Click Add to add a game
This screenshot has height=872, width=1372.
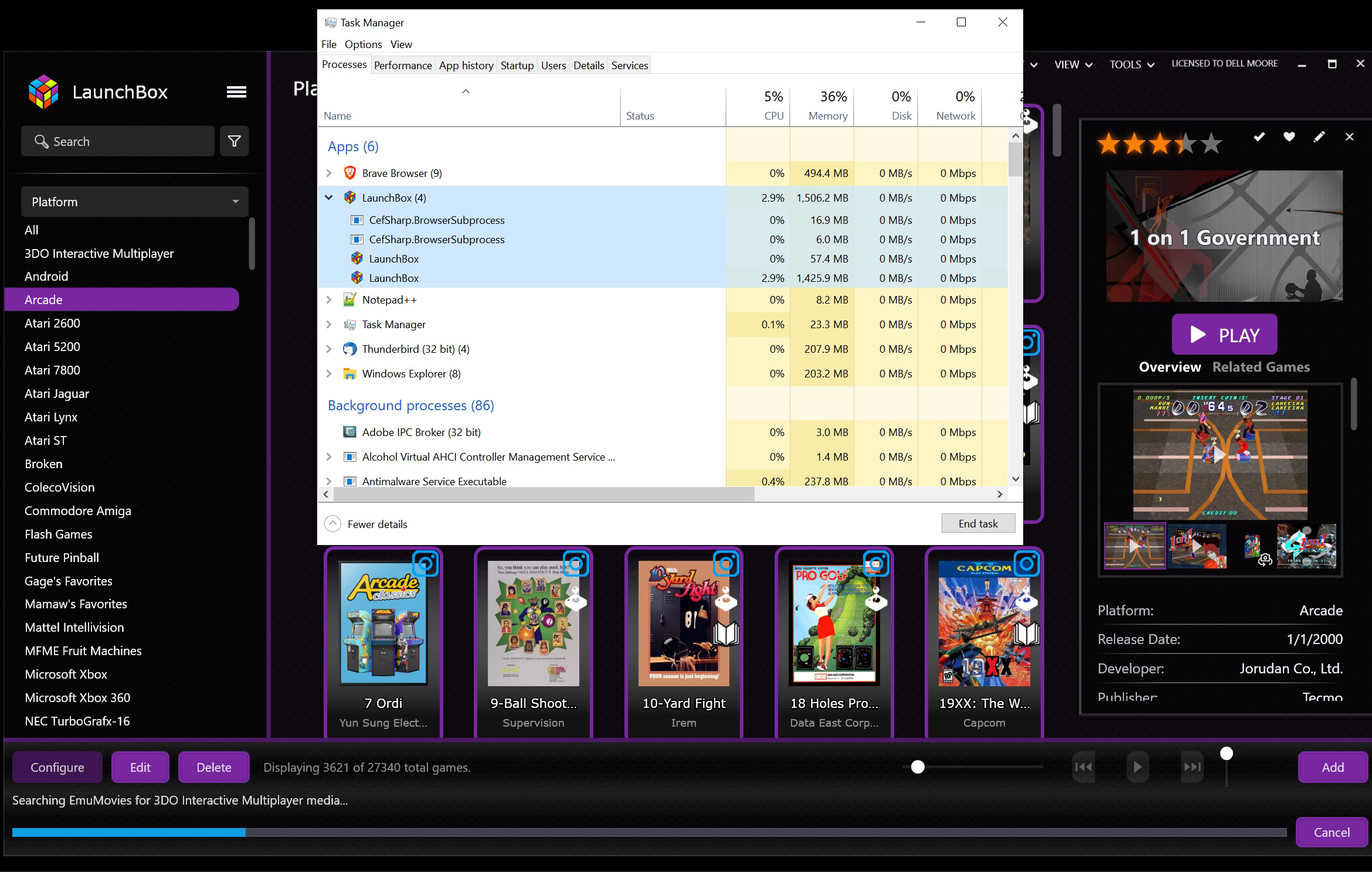pos(1333,767)
